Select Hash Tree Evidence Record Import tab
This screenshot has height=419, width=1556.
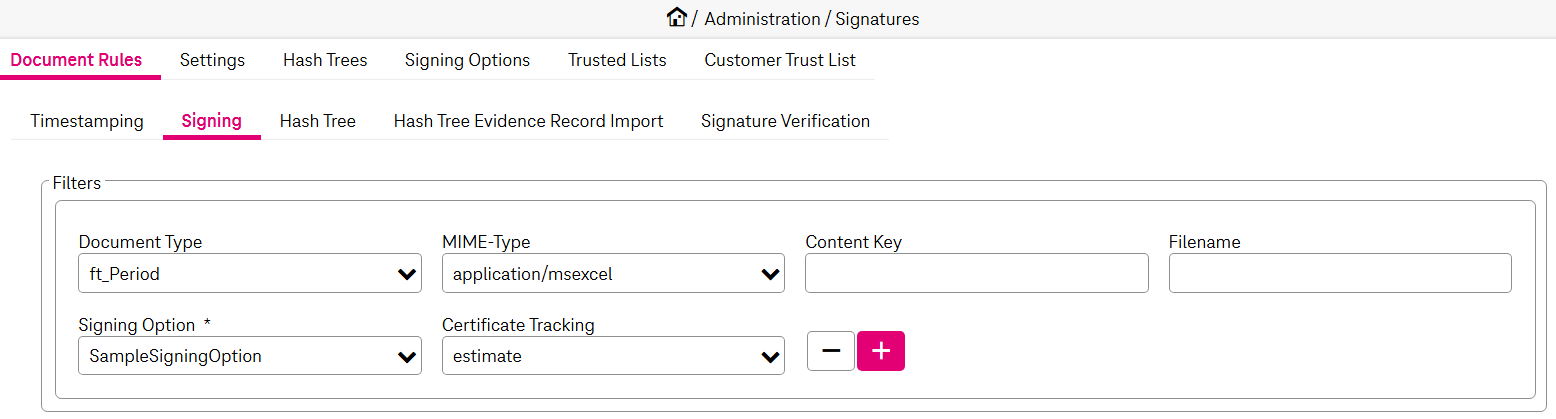pos(528,121)
